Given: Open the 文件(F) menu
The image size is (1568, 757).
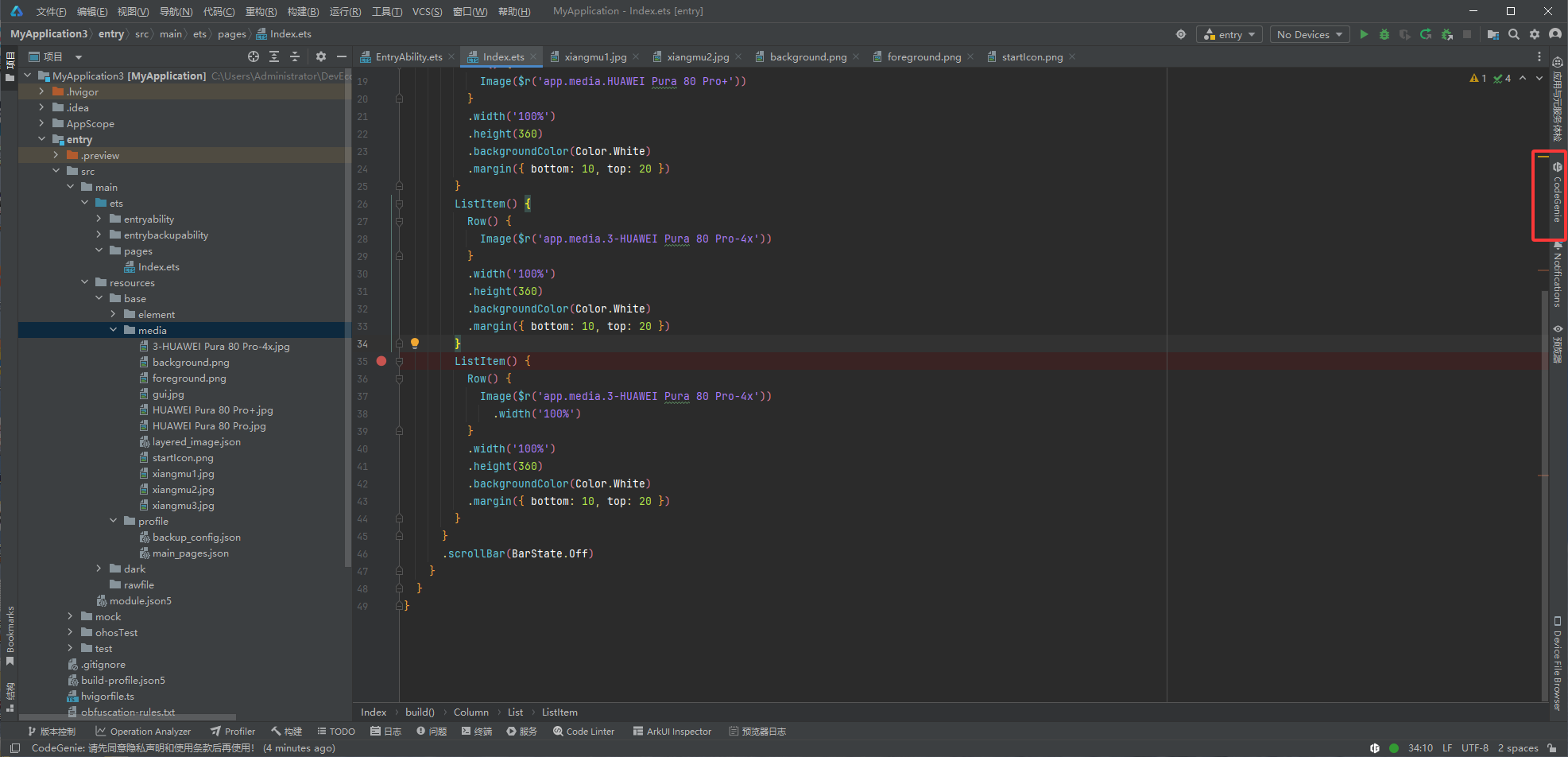Looking at the screenshot, I should point(51,11).
